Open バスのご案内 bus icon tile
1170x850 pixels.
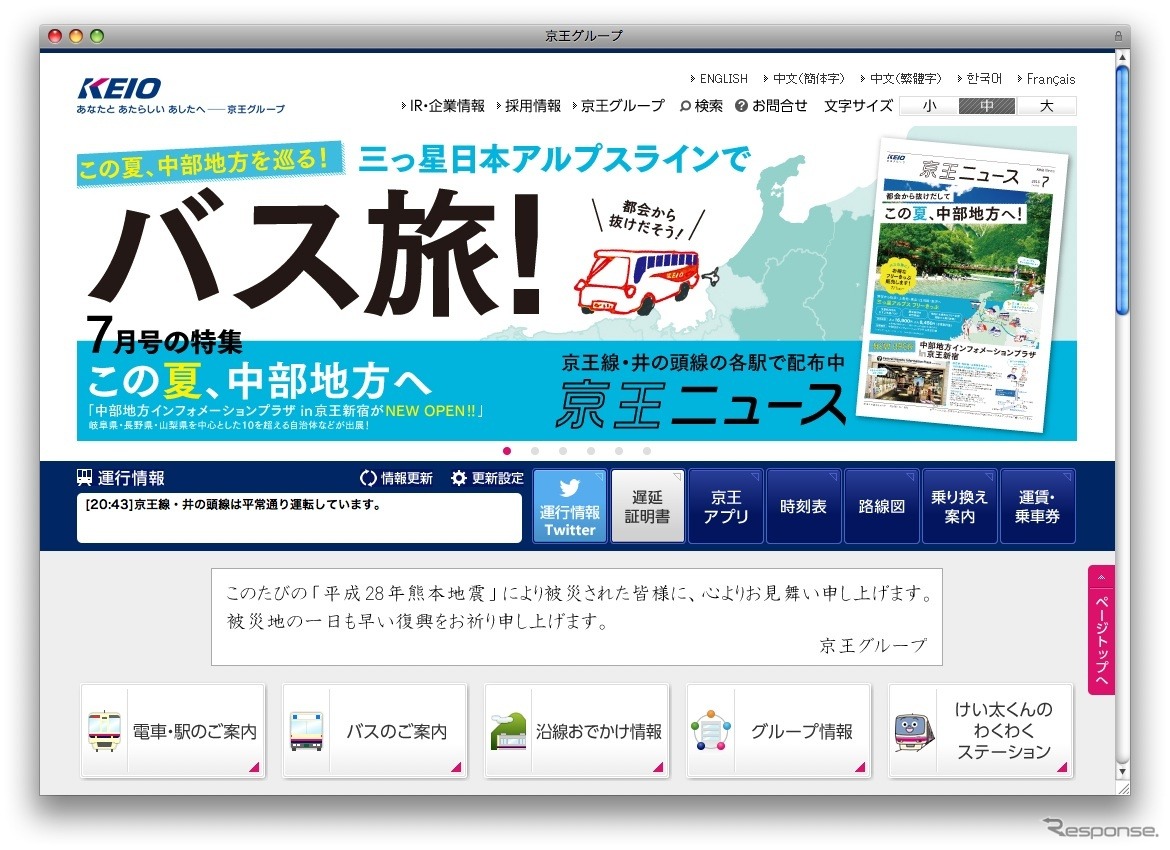(374, 731)
